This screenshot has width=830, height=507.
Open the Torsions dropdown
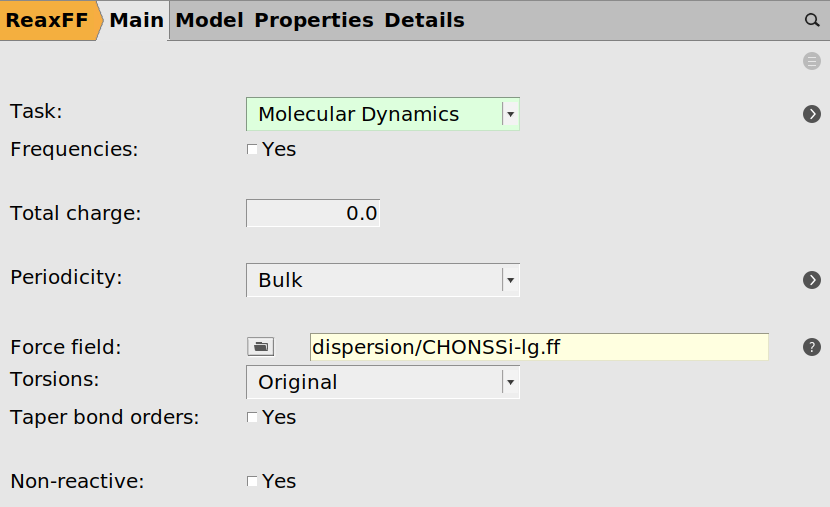click(x=382, y=382)
